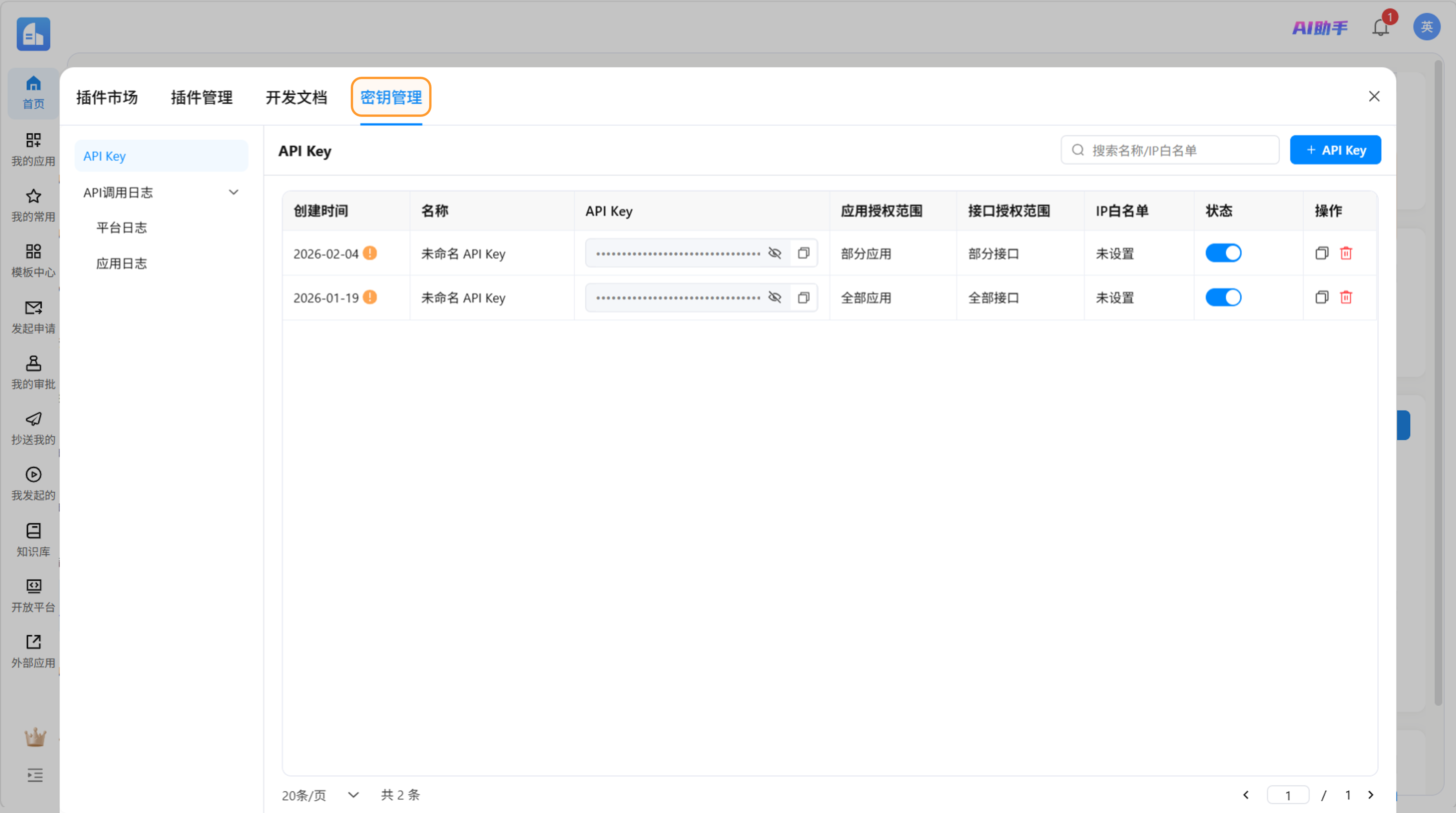Open 平台日志 in the left panel
1456x813 pixels.
[x=121, y=227]
